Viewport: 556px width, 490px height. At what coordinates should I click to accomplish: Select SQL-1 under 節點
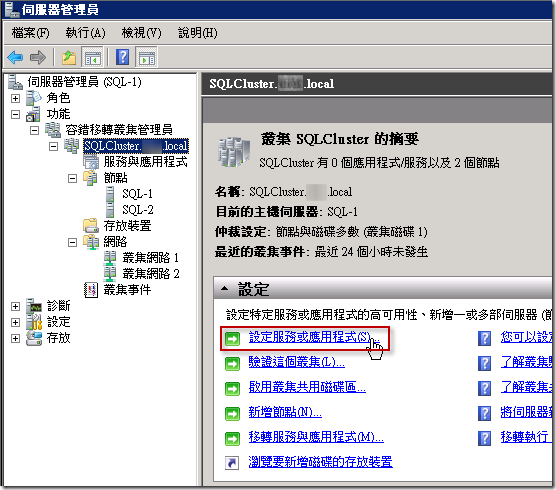tap(137, 194)
